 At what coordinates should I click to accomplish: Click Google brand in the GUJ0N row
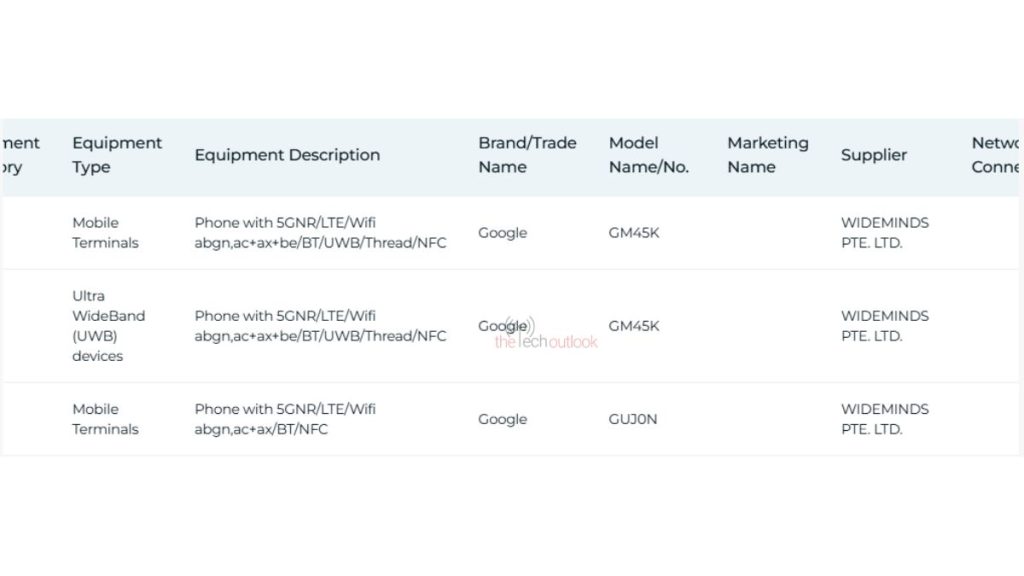pyautogui.click(x=502, y=419)
